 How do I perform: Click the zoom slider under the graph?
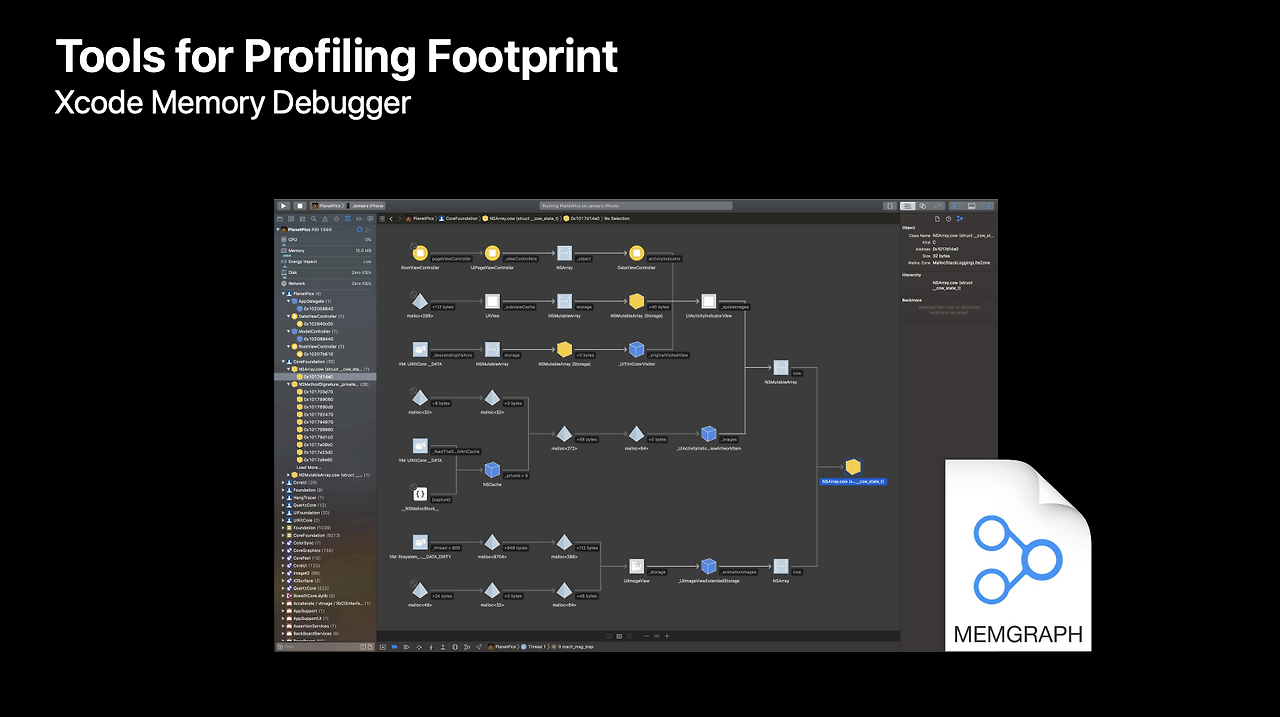[657, 636]
